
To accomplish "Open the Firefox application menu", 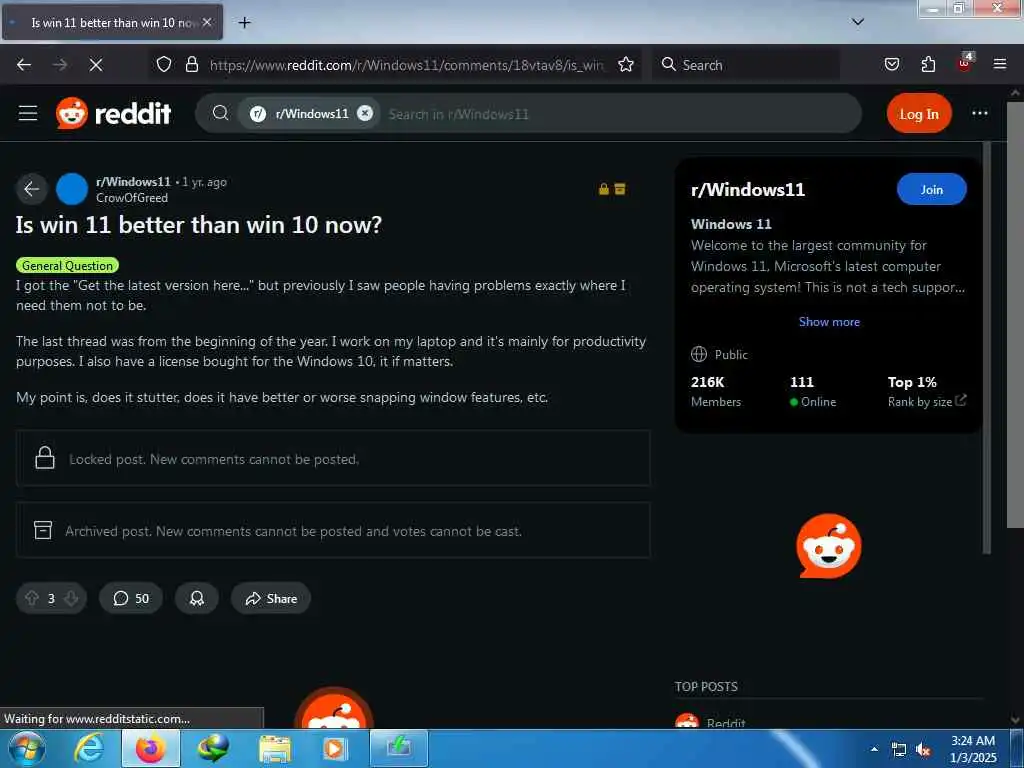I will coord(1000,64).
